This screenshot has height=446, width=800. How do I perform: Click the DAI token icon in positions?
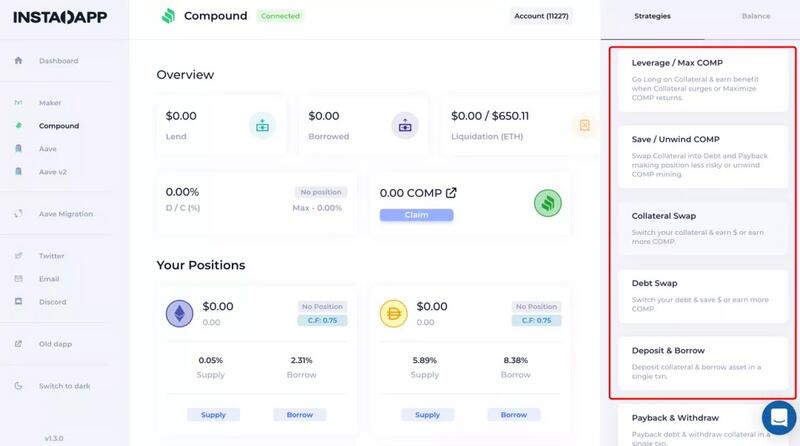[394, 313]
